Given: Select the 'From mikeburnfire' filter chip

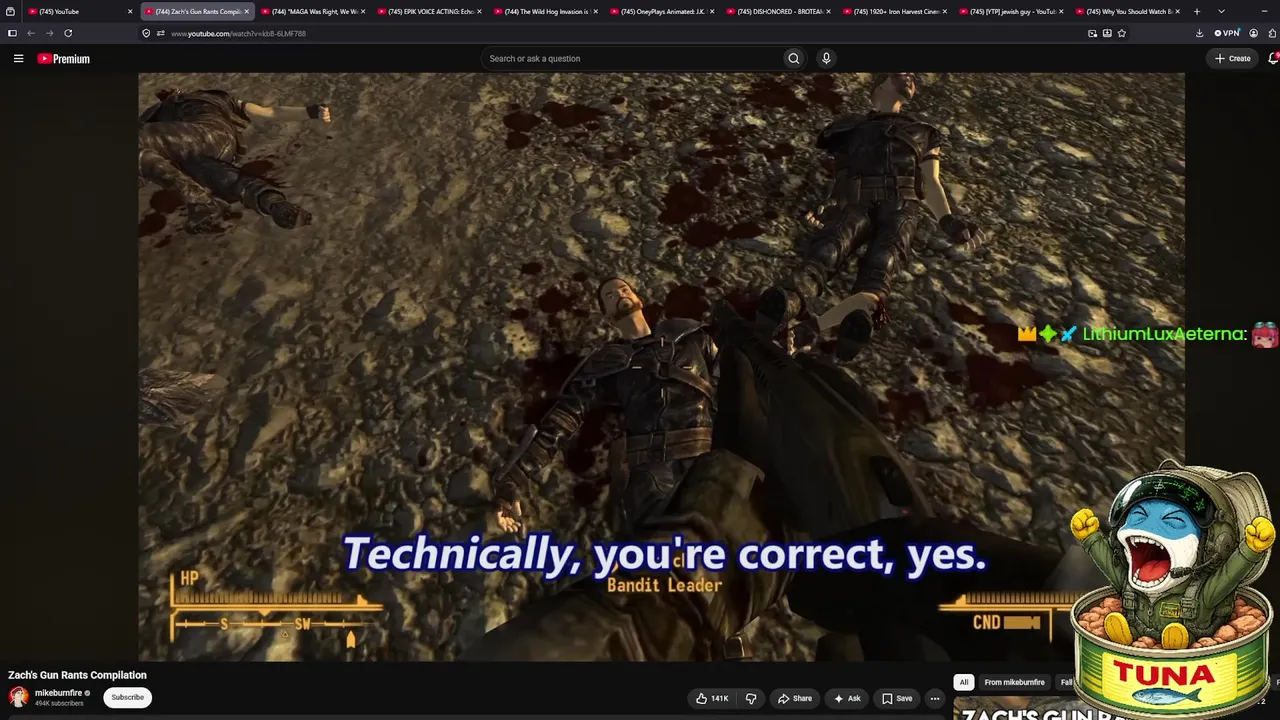Looking at the screenshot, I should (x=1014, y=682).
